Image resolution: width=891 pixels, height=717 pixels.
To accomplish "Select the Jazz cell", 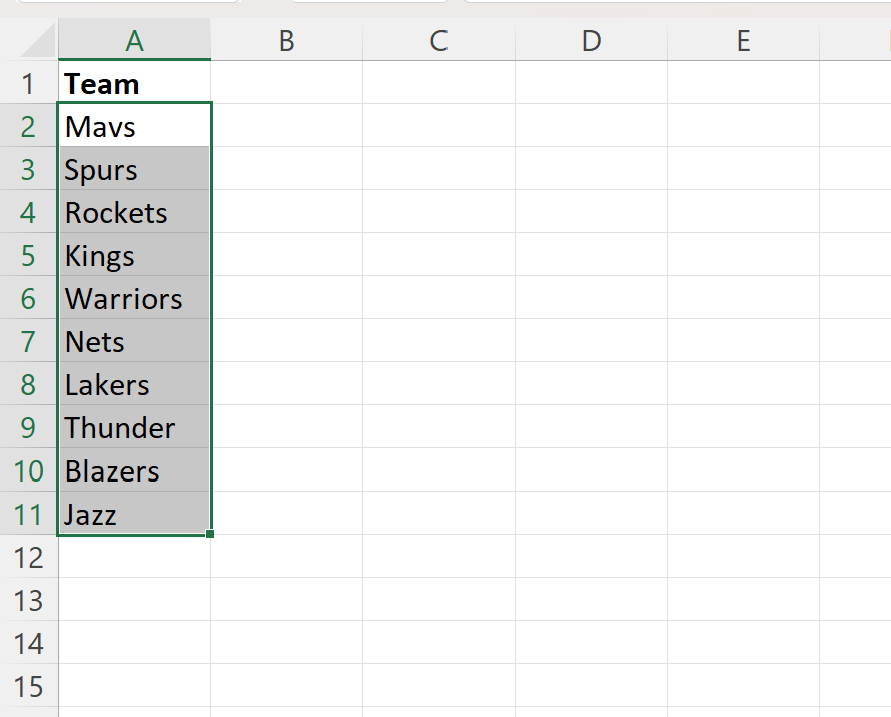I will pyautogui.click(x=134, y=515).
